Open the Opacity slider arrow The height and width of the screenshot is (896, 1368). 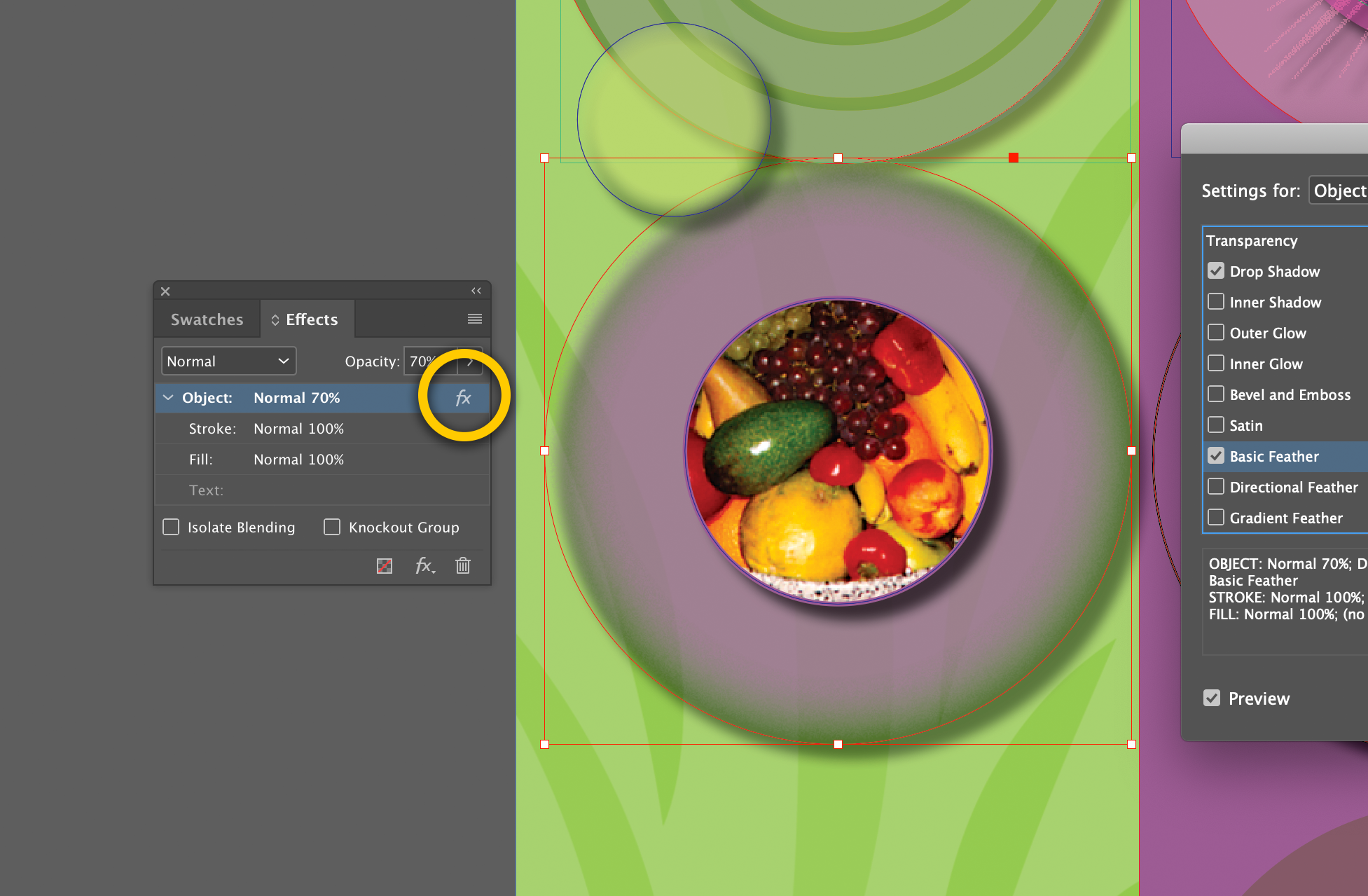[x=470, y=361]
